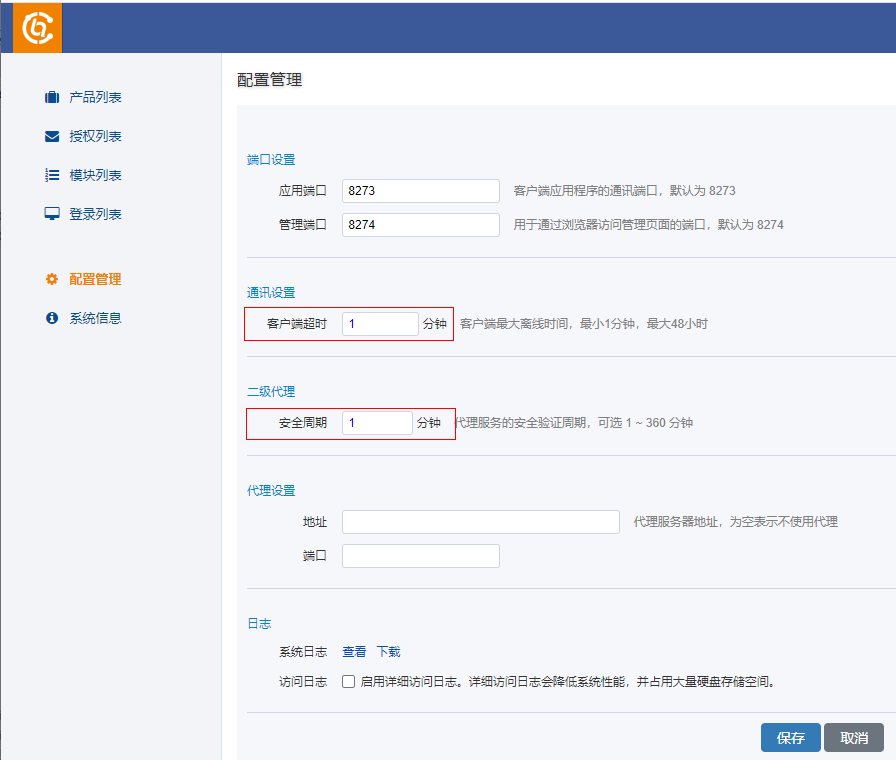Click the orange app logo icon
896x760 pixels.
click(38, 27)
